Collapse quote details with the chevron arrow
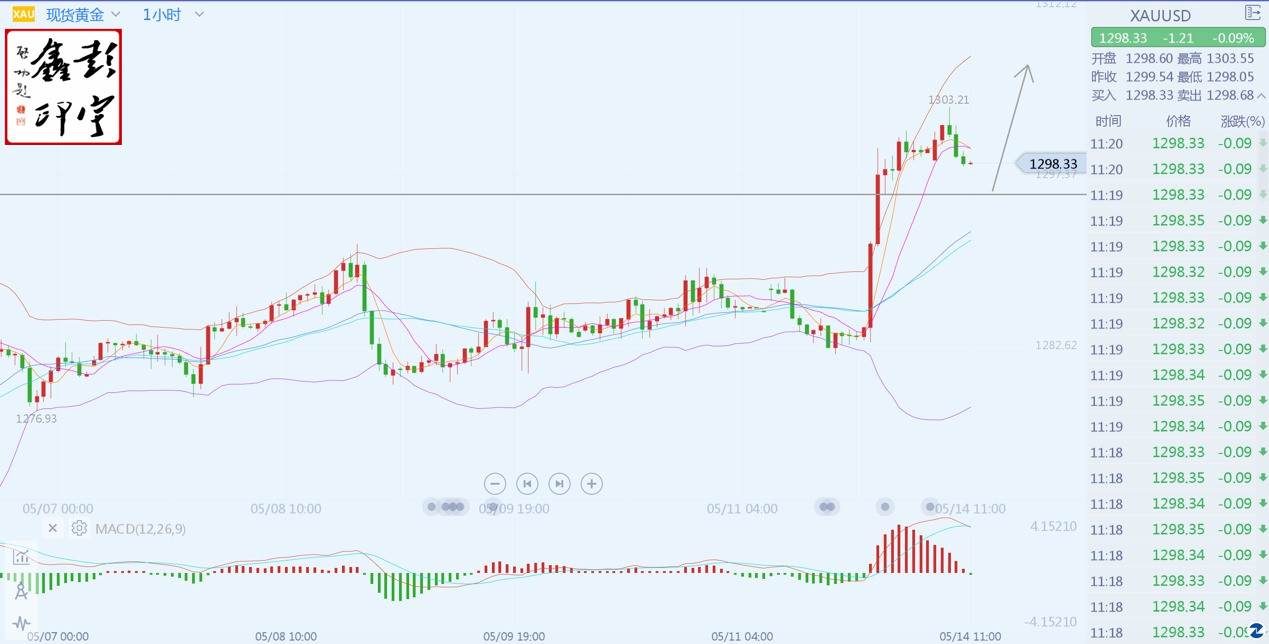The width and height of the screenshot is (1269, 644). [x=1260, y=96]
